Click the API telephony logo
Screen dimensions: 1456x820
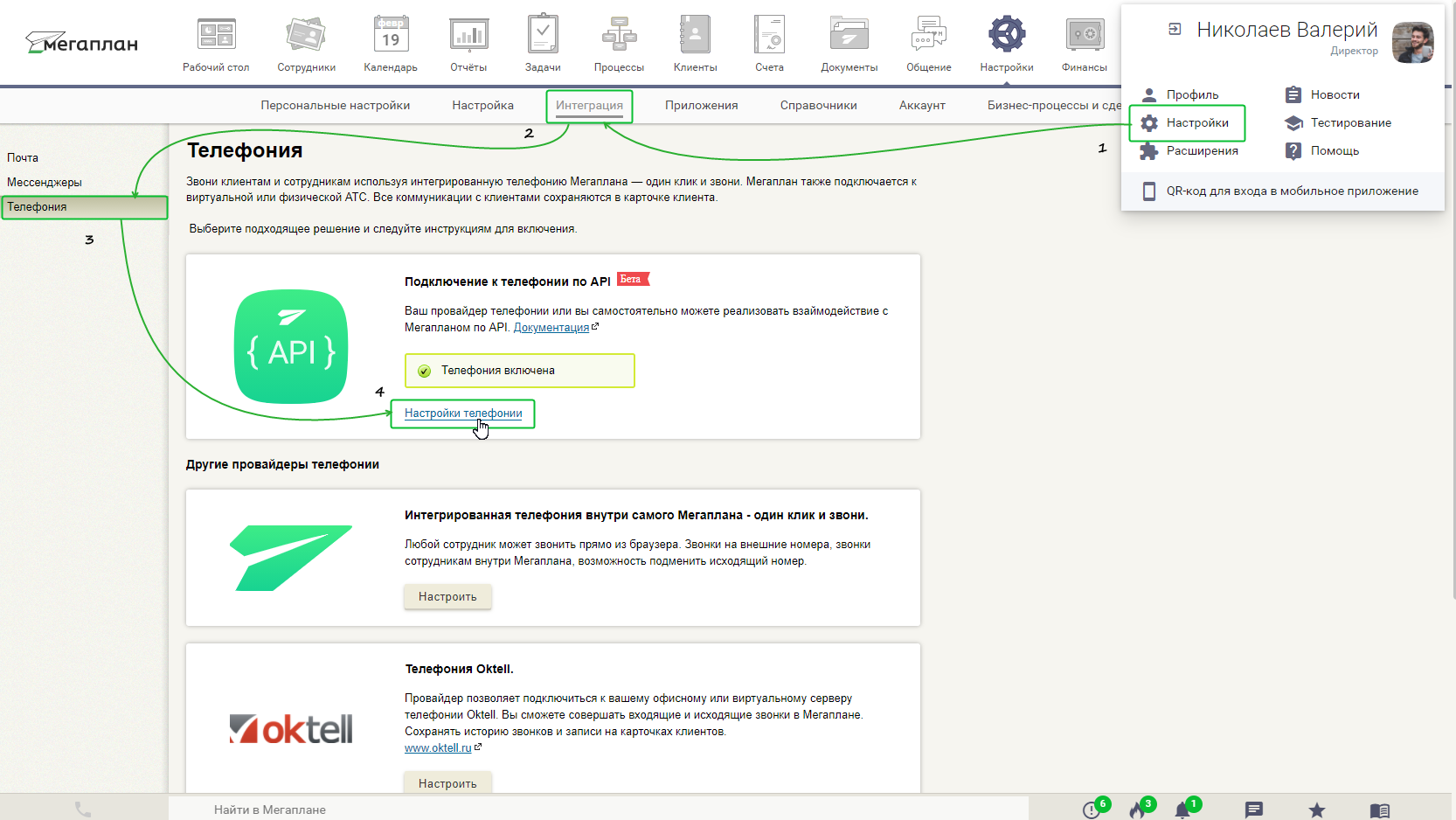(x=291, y=346)
